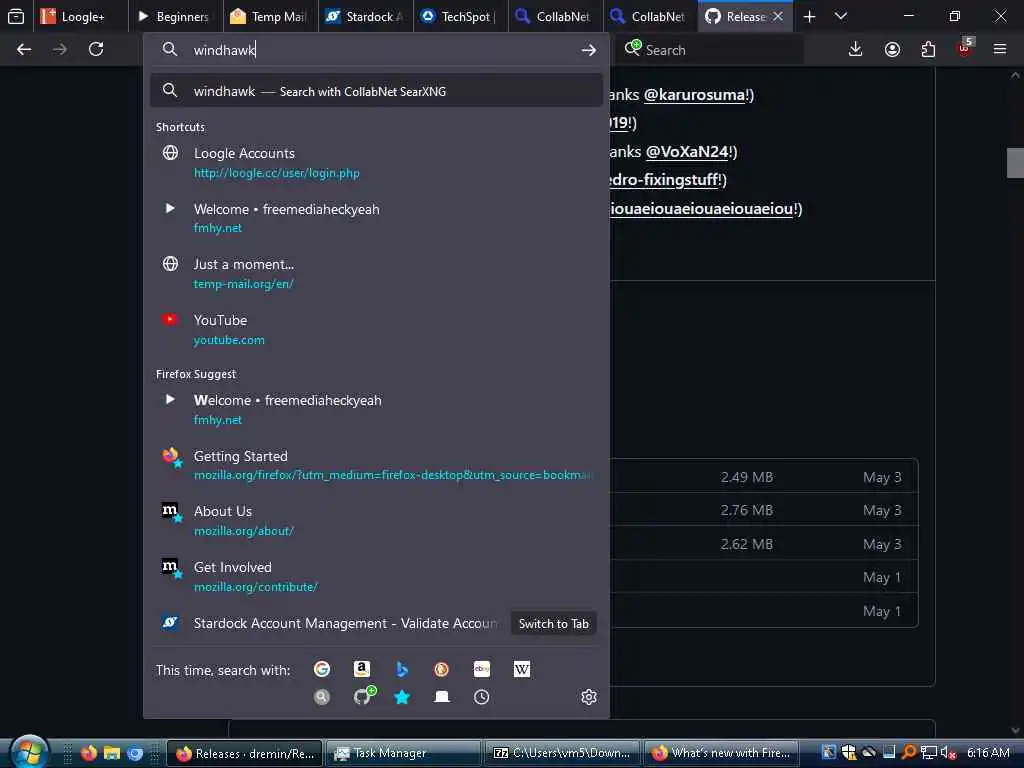Screen dimensions: 1024x768
Task: Switch to Beginners tab
Action: coord(175,17)
